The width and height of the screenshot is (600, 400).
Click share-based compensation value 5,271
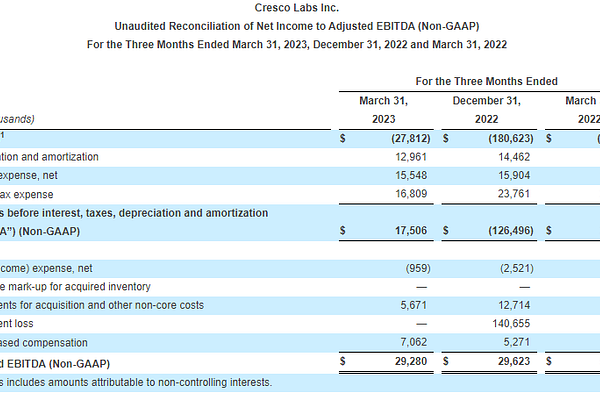click(x=517, y=342)
